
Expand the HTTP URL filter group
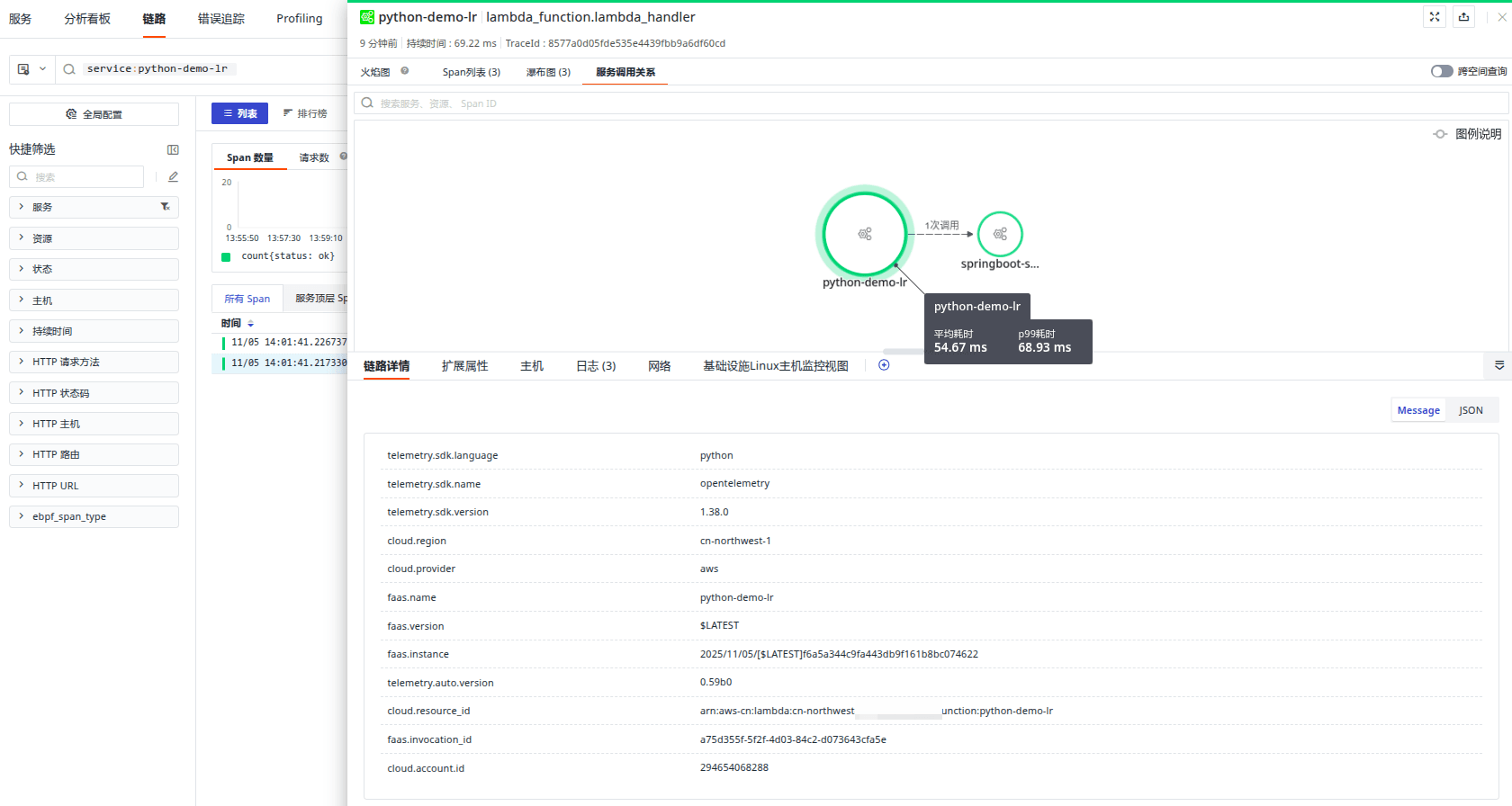pyautogui.click(x=94, y=486)
